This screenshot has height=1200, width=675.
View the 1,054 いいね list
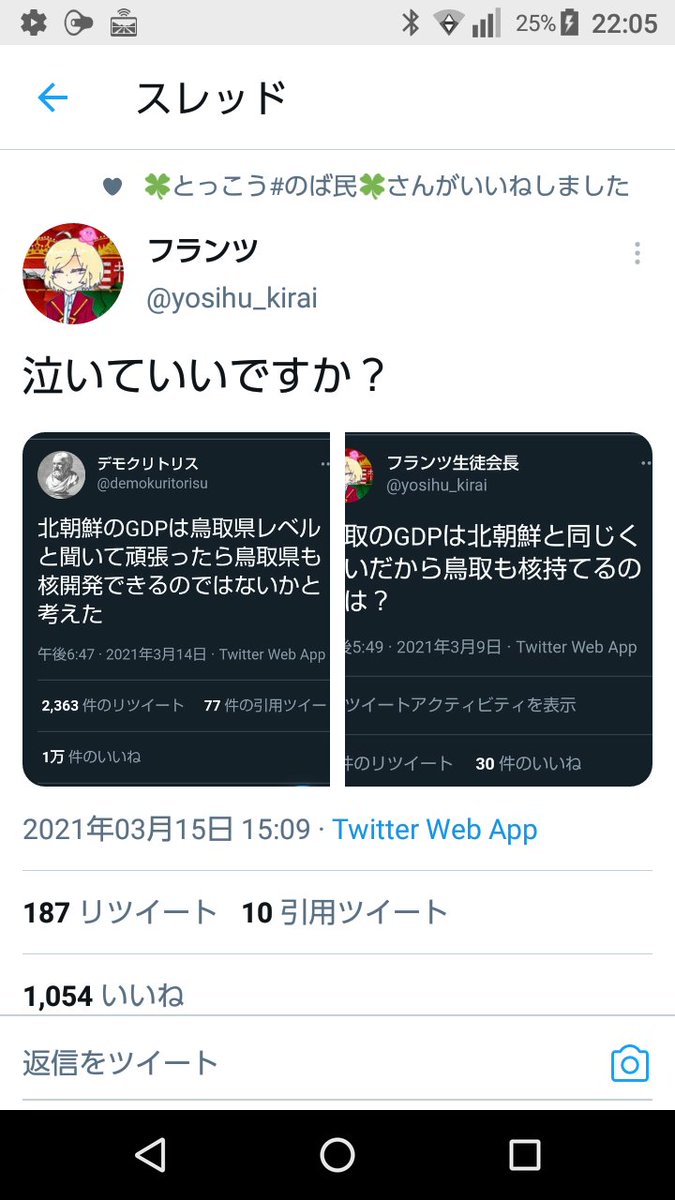[104, 995]
